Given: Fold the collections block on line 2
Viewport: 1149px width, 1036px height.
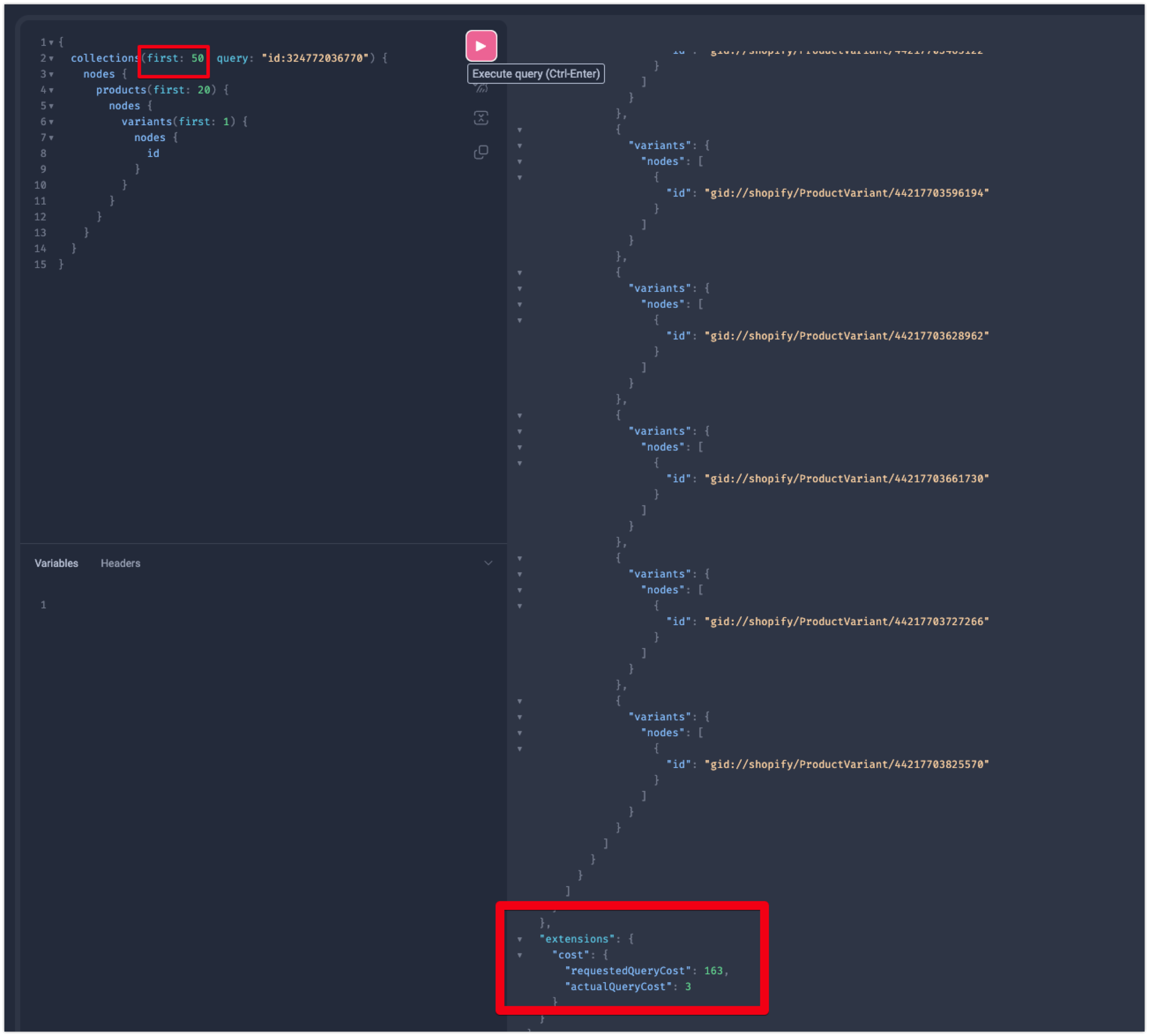Looking at the screenshot, I should [51, 59].
